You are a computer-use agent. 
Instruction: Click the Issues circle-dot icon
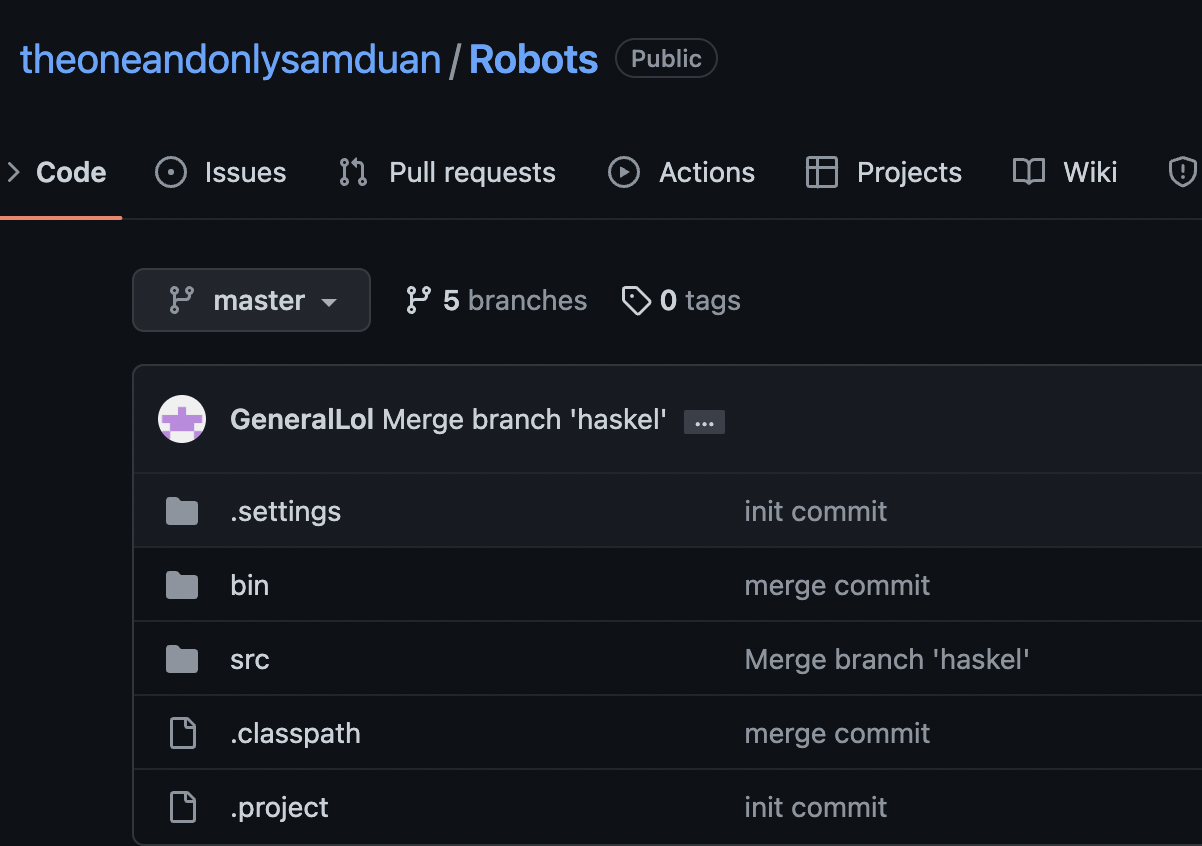pyautogui.click(x=171, y=173)
